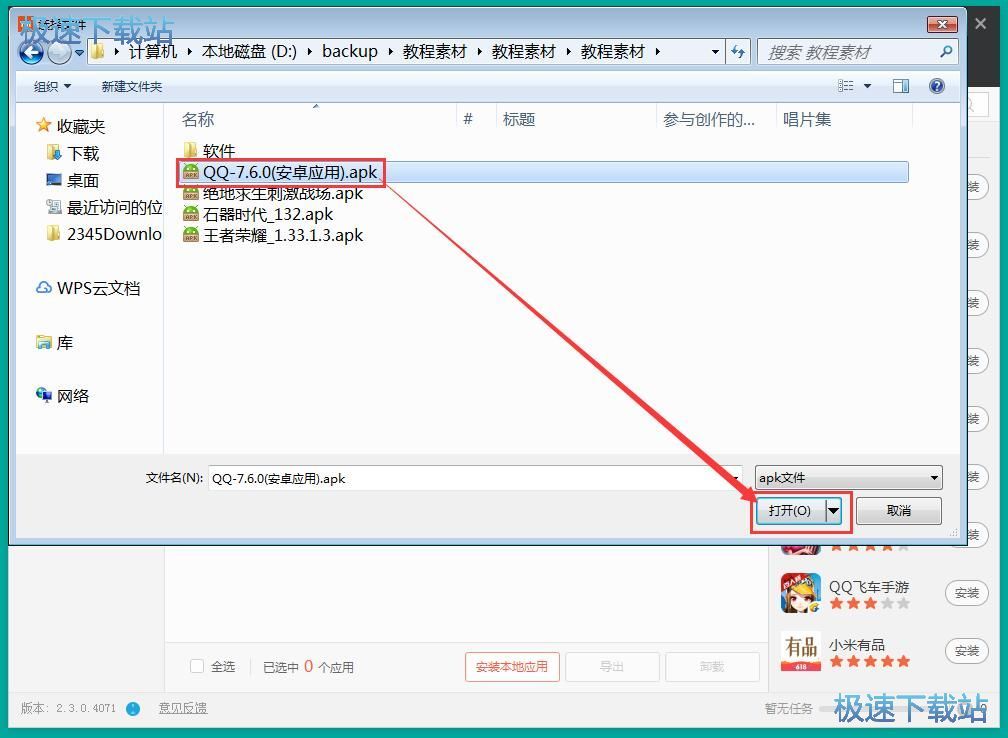The width and height of the screenshot is (1008, 738).
Task: Select the 软件 folder
Action: coord(210,150)
